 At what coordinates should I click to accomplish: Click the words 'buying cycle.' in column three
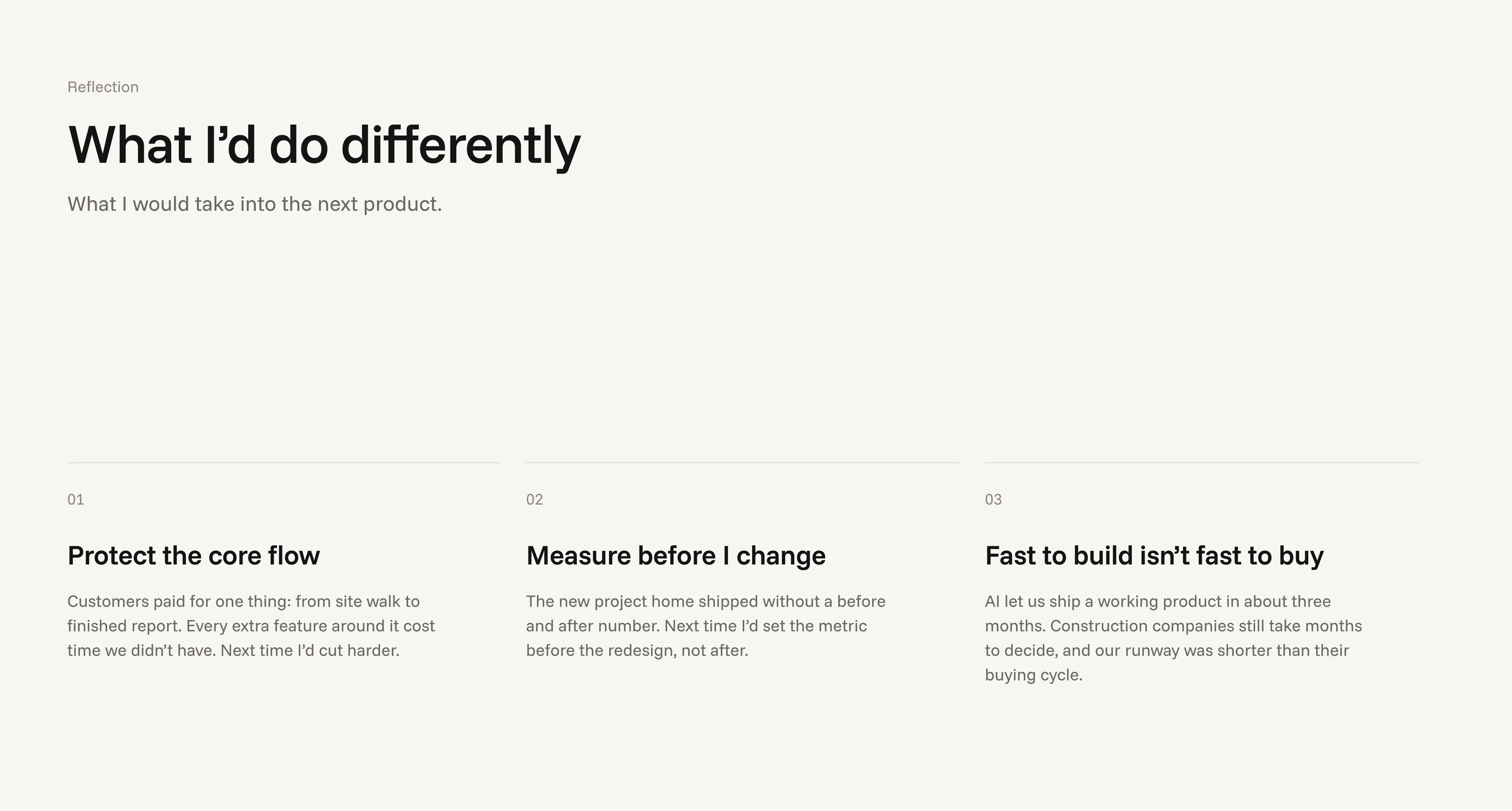[x=1034, y=675]
